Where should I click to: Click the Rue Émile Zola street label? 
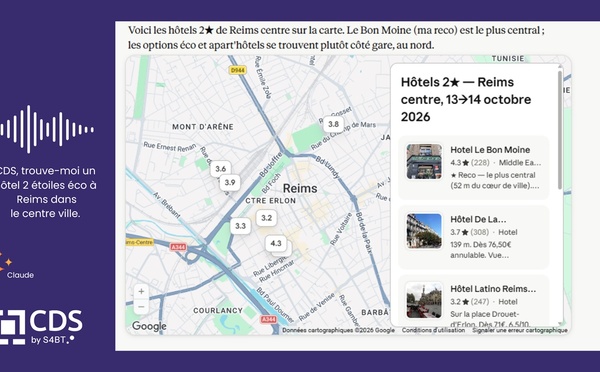tap(263, 77)
